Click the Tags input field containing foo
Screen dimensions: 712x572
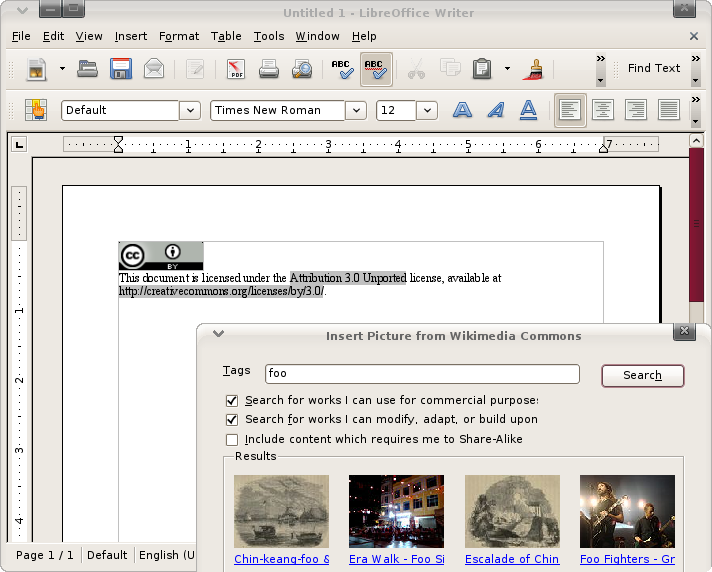[x=422, y=374]
